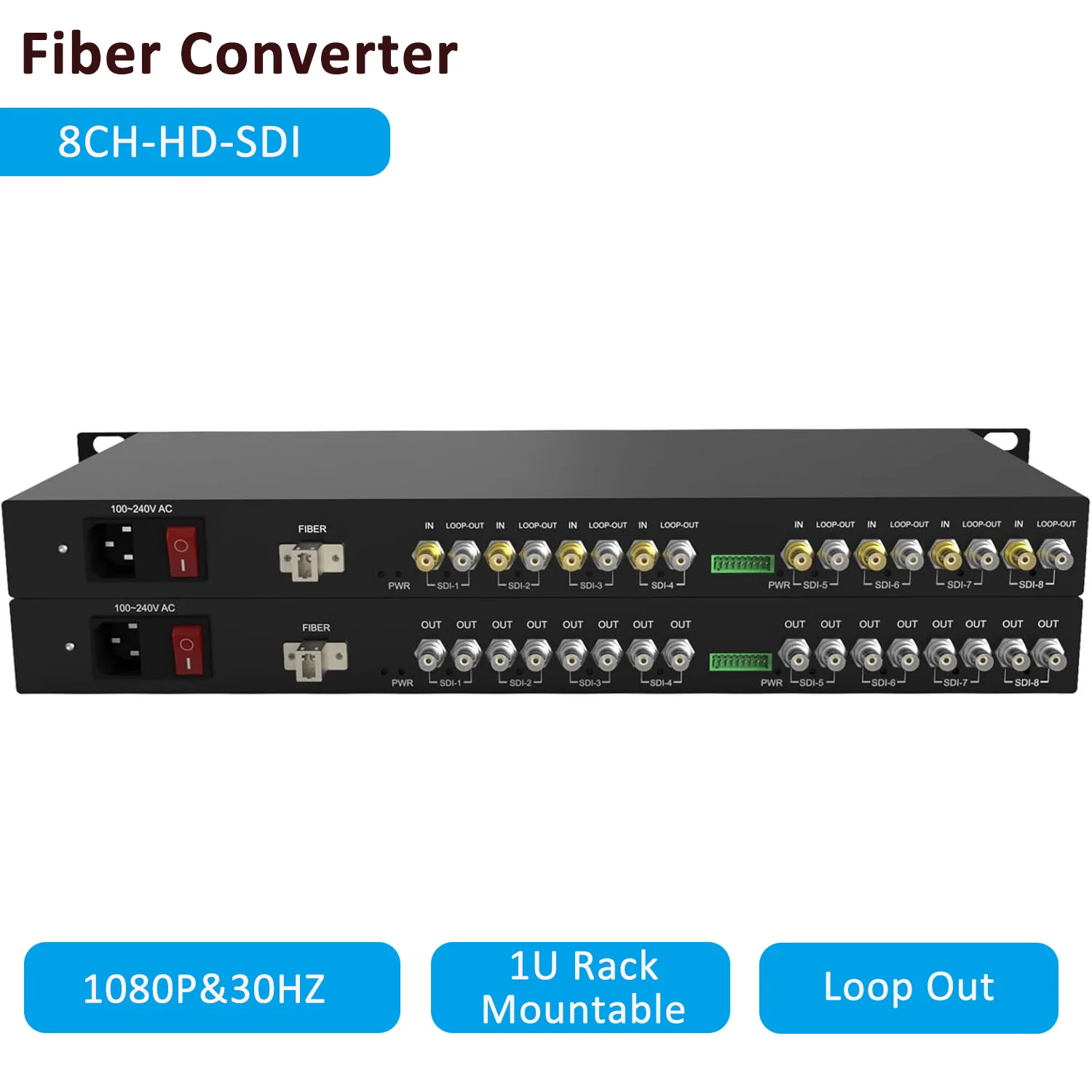The height and width of the screenshot is (1092, 1092).
Task: Click the bottom unit's green terminal block
Action: 740,662
